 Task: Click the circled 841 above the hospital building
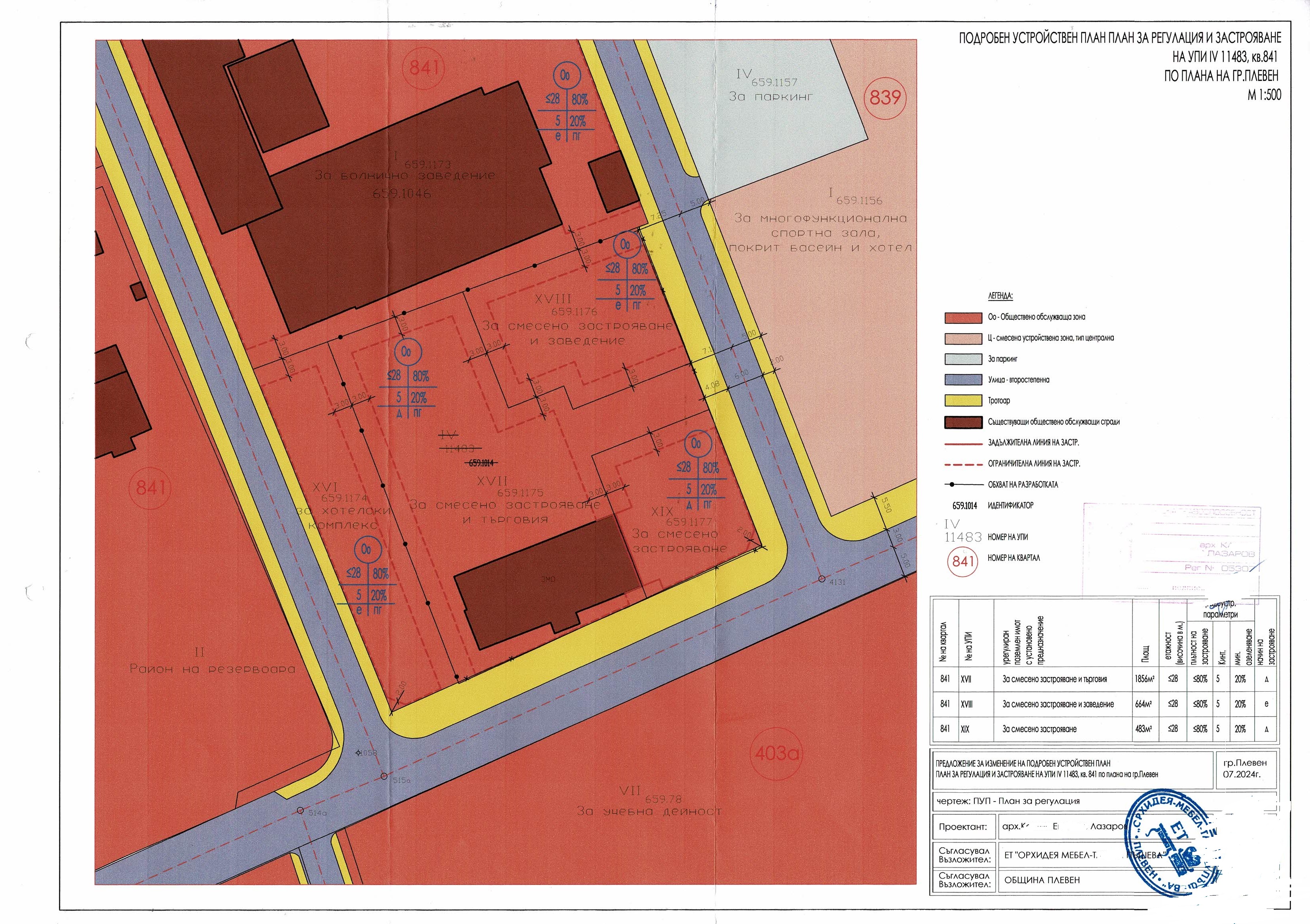[424, 68]
